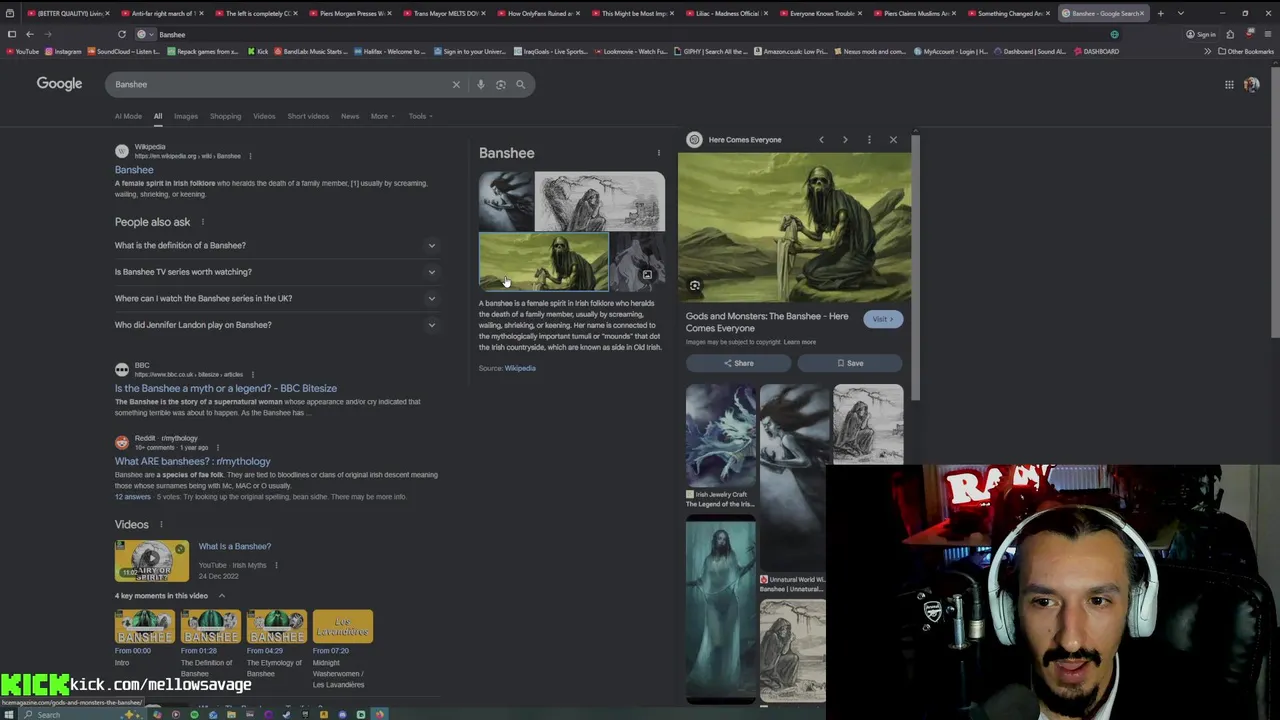
Task: Search inside image using Lens overlay icon
Action: pyautogui.click(x=695, y=285)
